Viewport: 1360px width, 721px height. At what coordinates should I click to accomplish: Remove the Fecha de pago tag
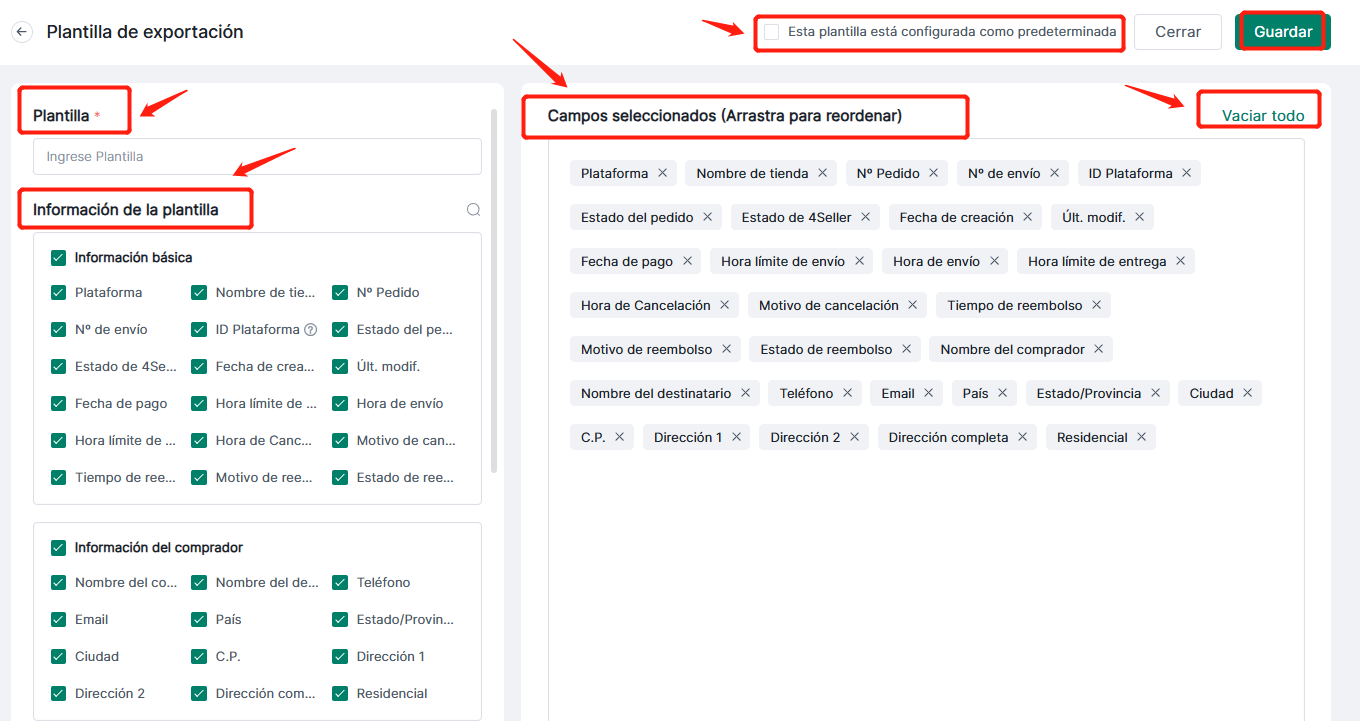(x=687, y=261)
